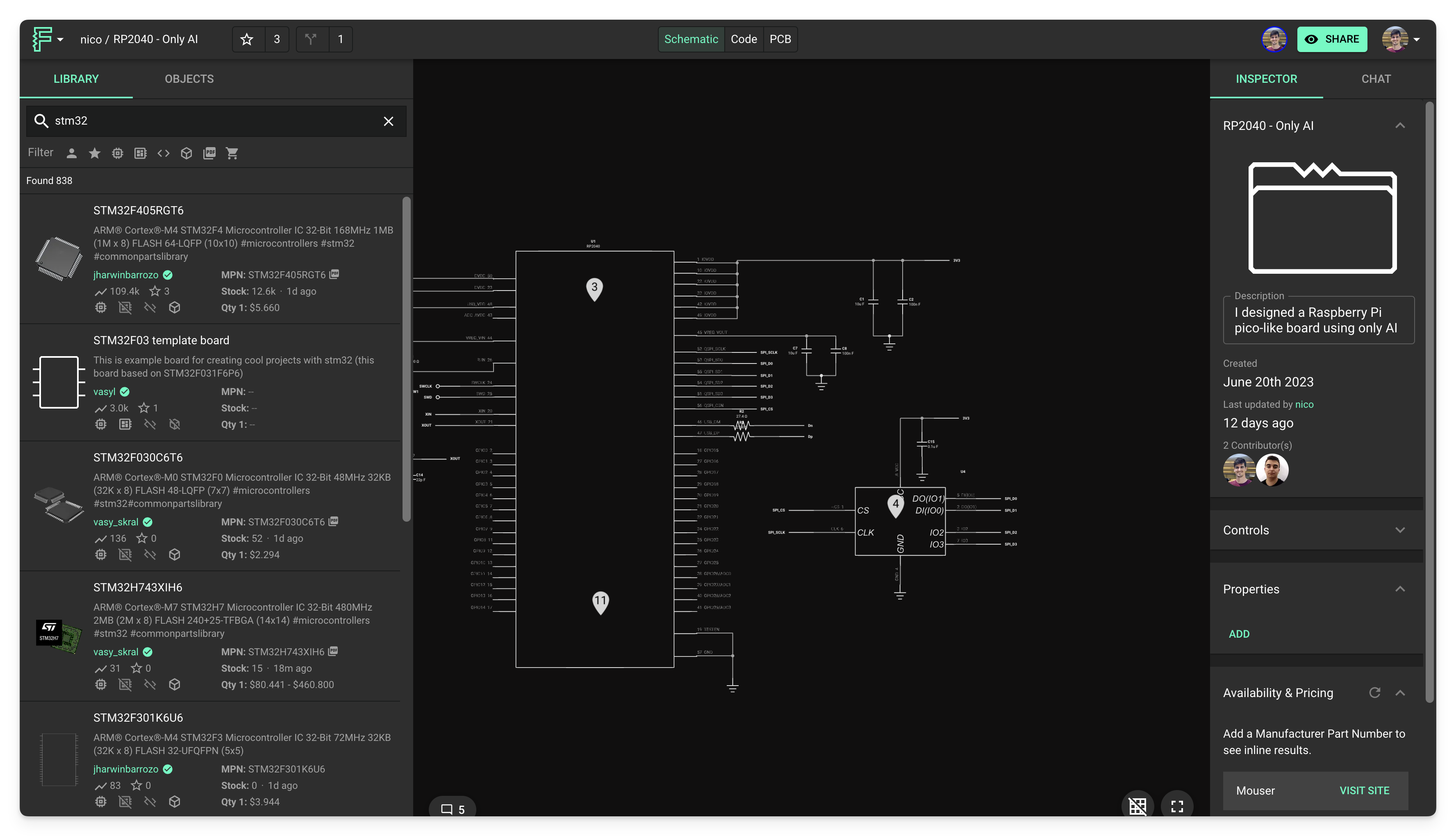Toggle the 3D model cube filter

coord(186,153)
